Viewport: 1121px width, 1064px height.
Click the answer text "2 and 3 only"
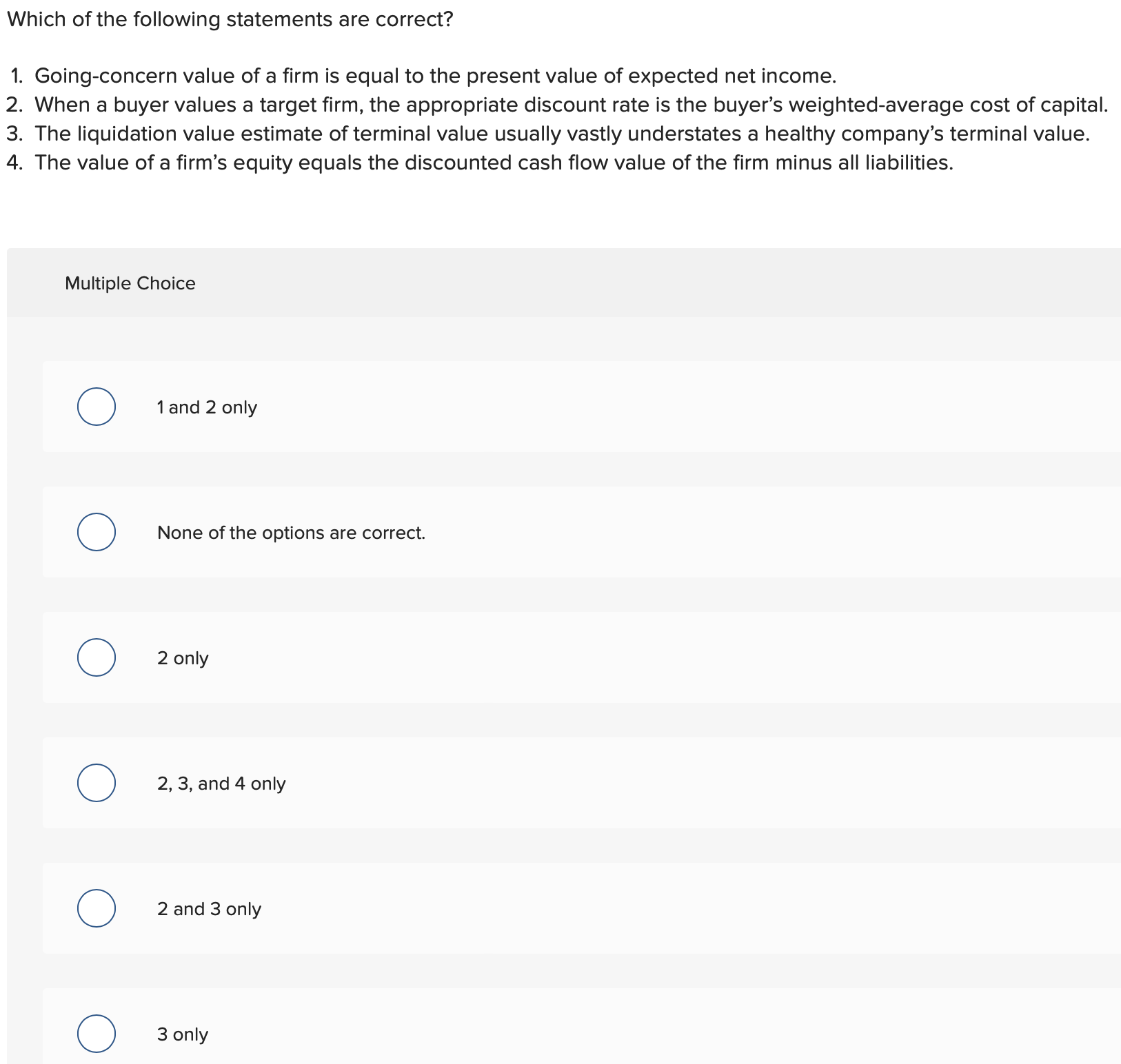209,908
